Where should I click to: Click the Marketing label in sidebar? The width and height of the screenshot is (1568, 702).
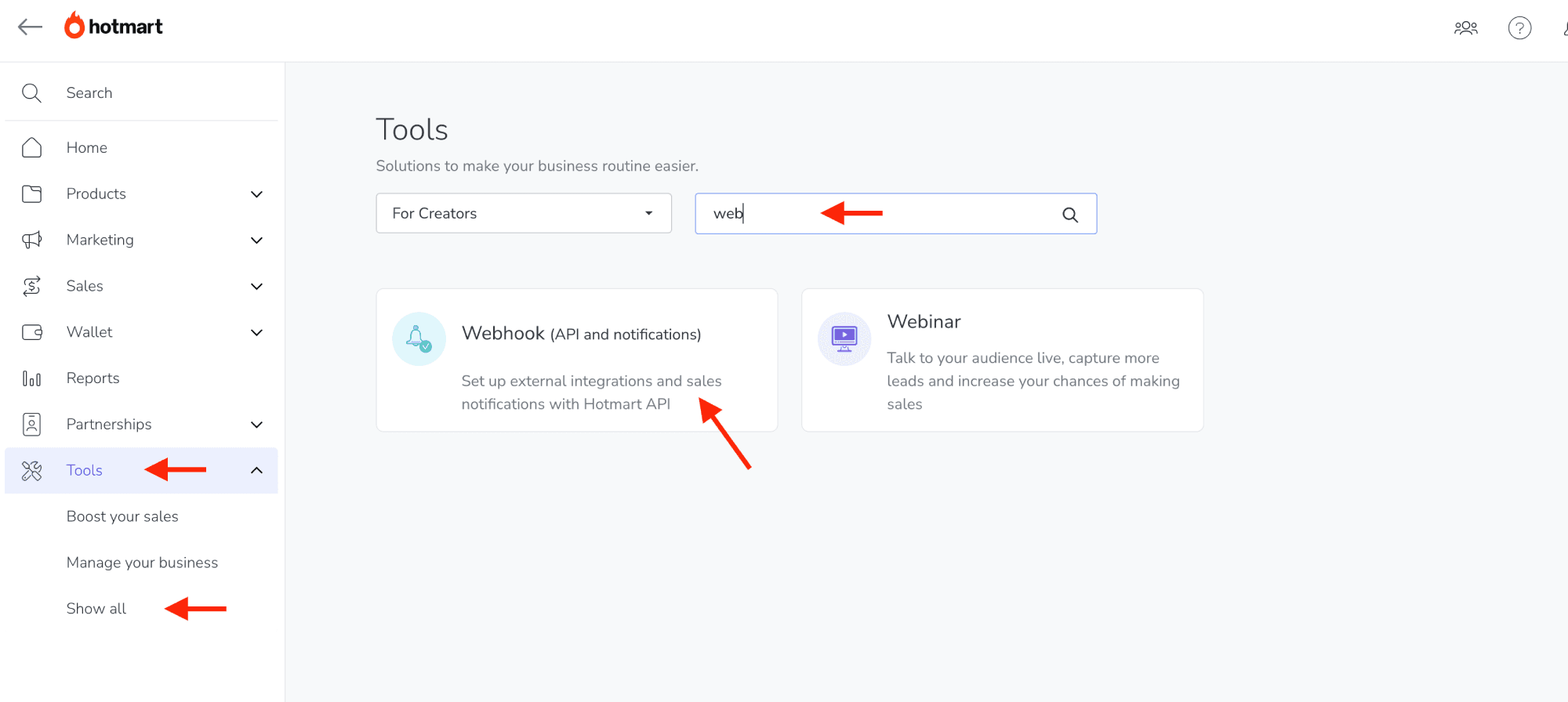(x=100, y=240)
